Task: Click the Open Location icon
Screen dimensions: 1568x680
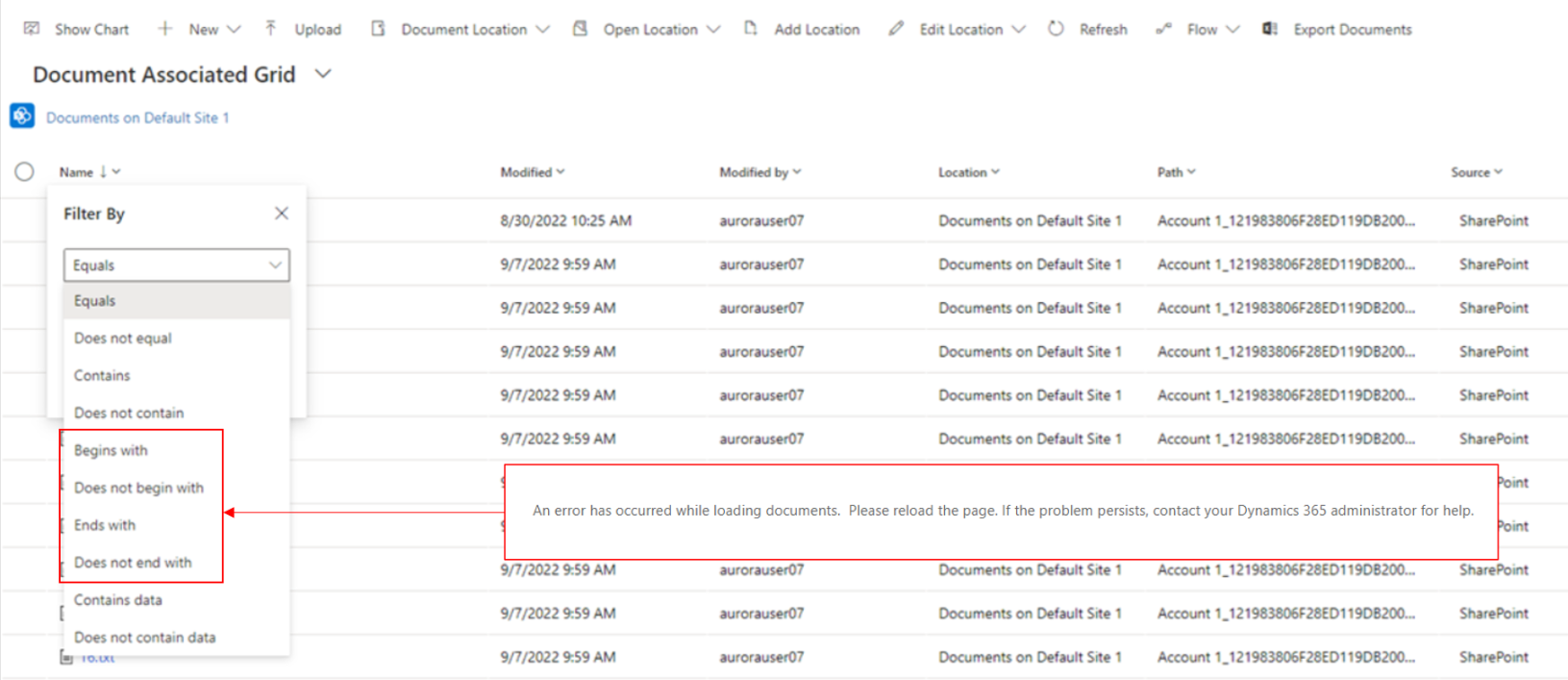Action: tap(580, 29)
